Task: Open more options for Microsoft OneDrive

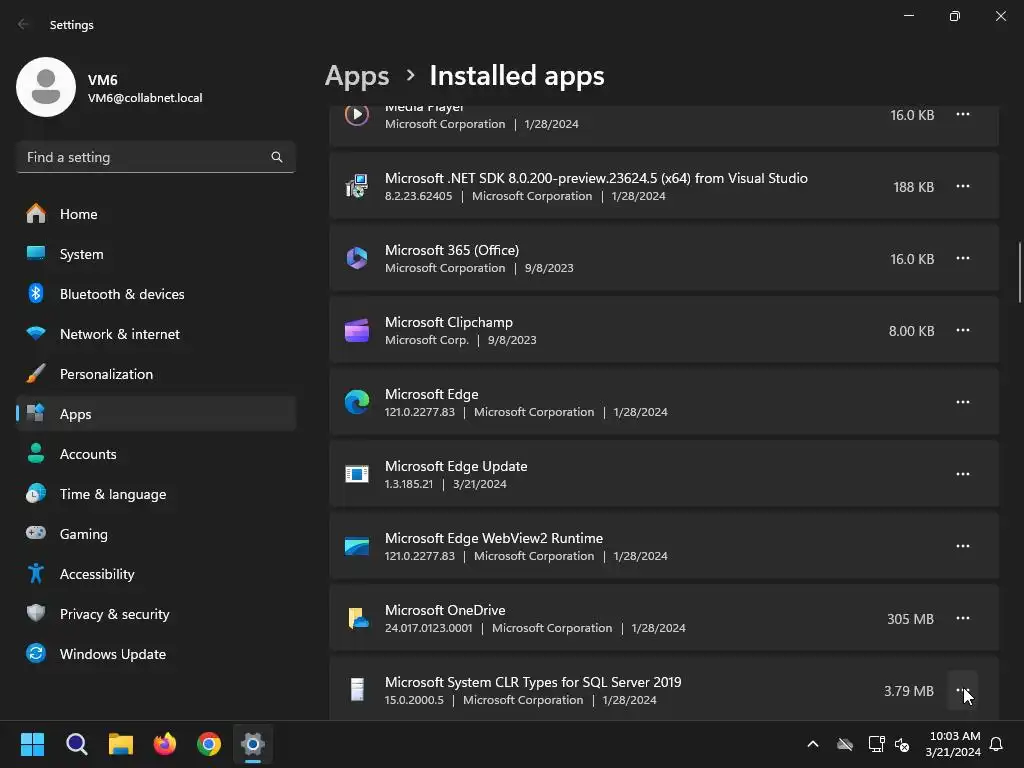Action: (962, 618)
